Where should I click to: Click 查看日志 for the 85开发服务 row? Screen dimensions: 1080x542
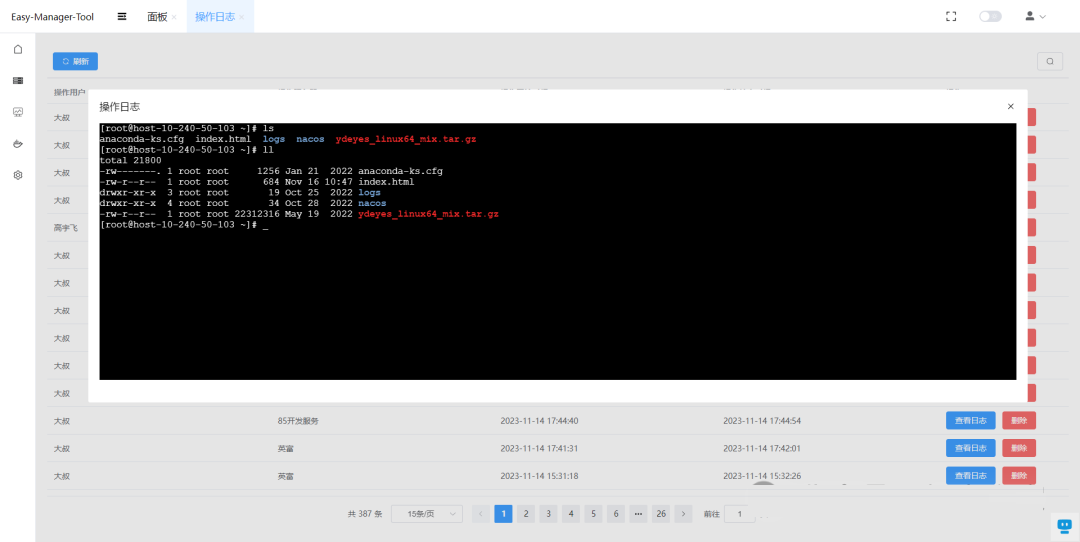click(970, 420)
